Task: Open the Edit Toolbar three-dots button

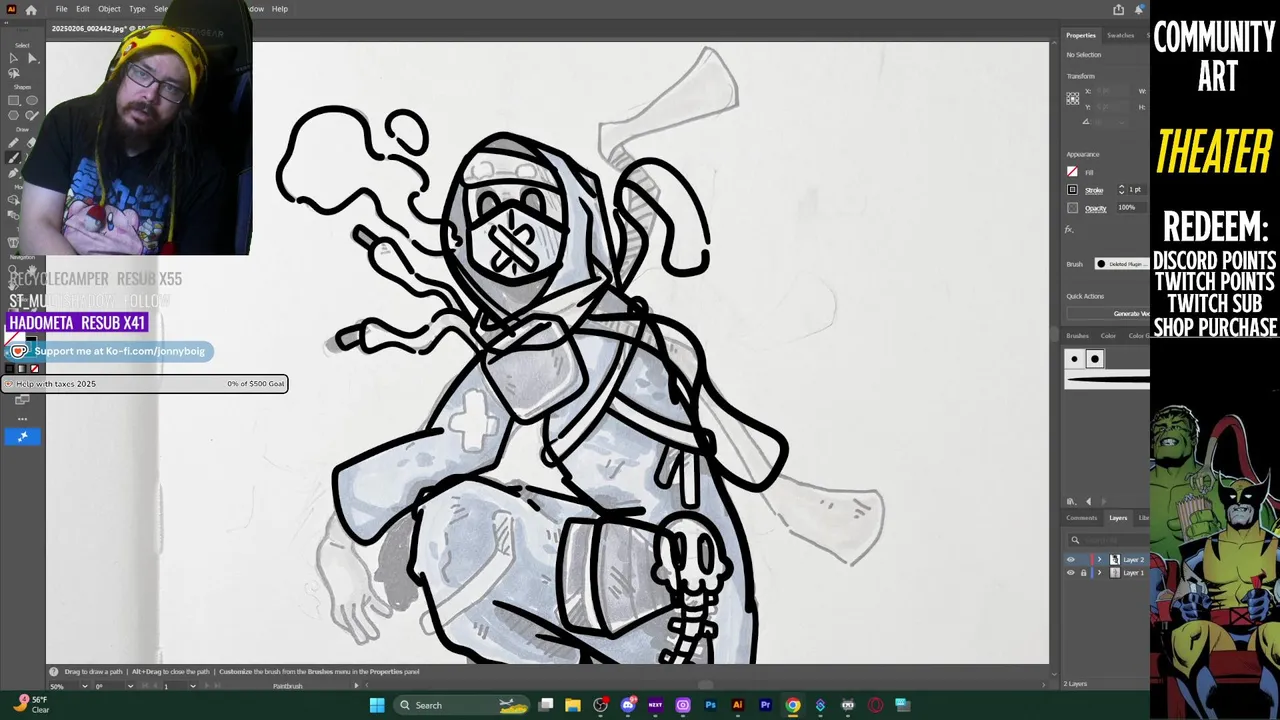Action: (x=22, y=418)
